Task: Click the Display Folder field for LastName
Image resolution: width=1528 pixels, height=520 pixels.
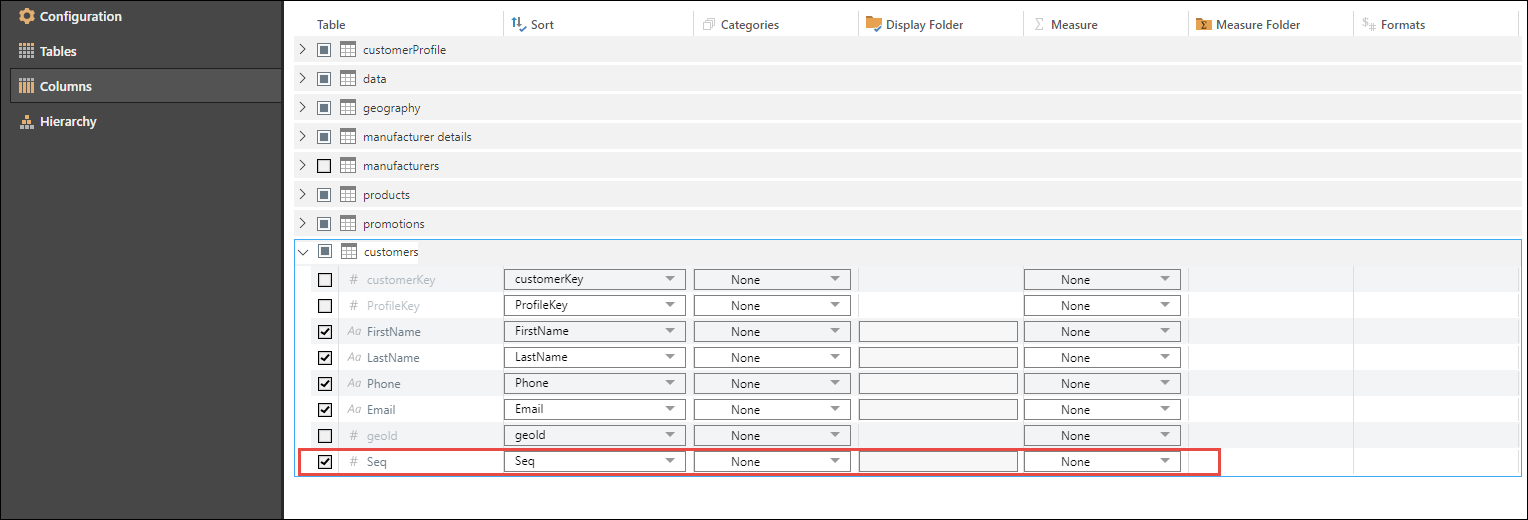Action: (x=937, y=358)
